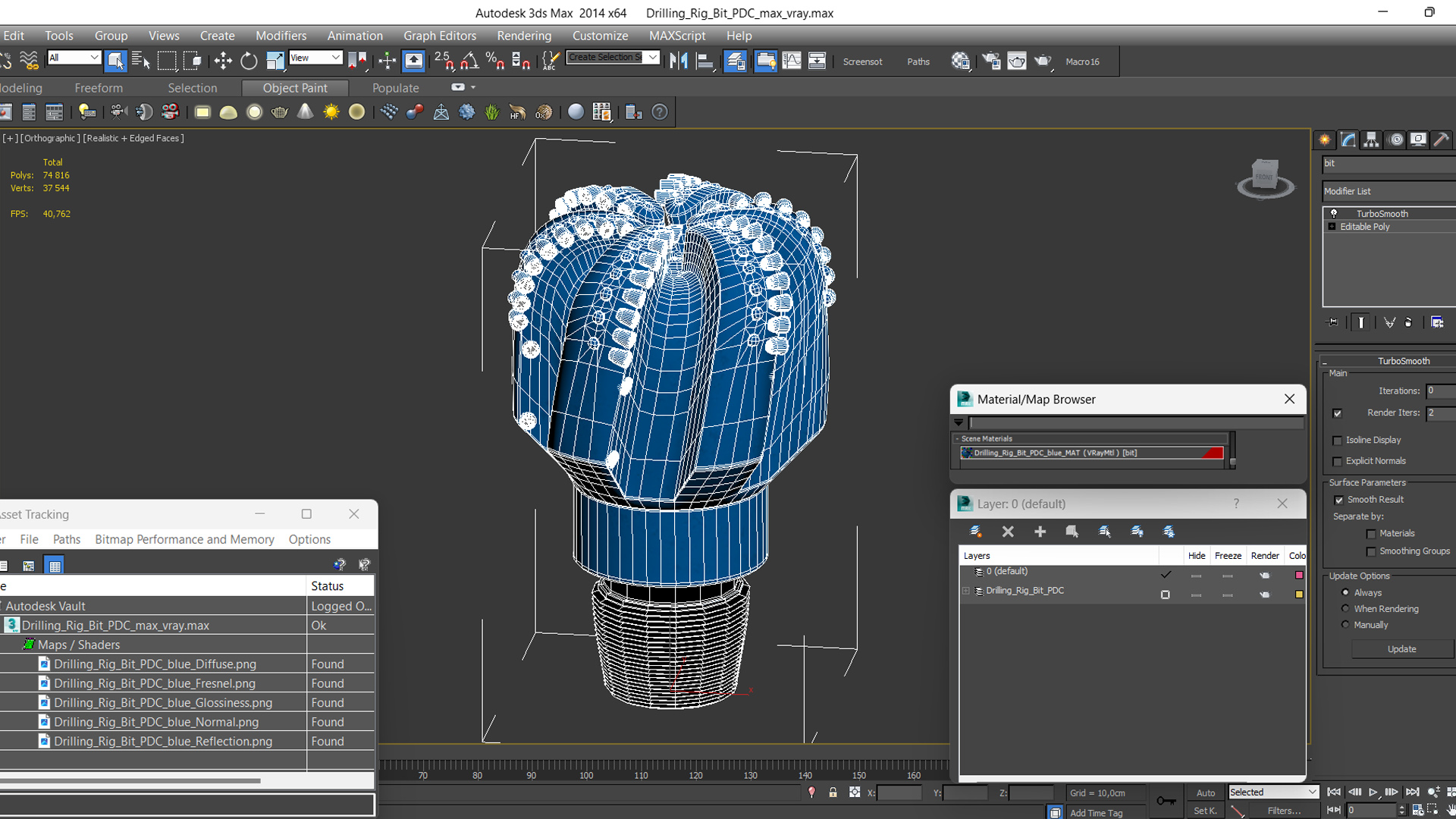1456x819 pixels.
Task: Open the View reference coordinate dropdown
Action: point(315,58)
